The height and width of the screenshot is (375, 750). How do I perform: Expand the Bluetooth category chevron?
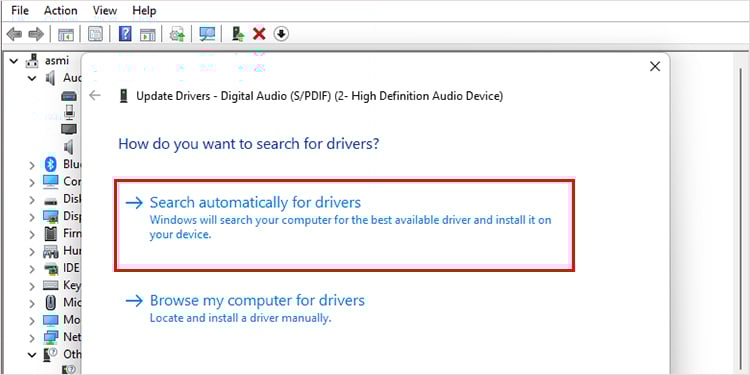point(32,165)
